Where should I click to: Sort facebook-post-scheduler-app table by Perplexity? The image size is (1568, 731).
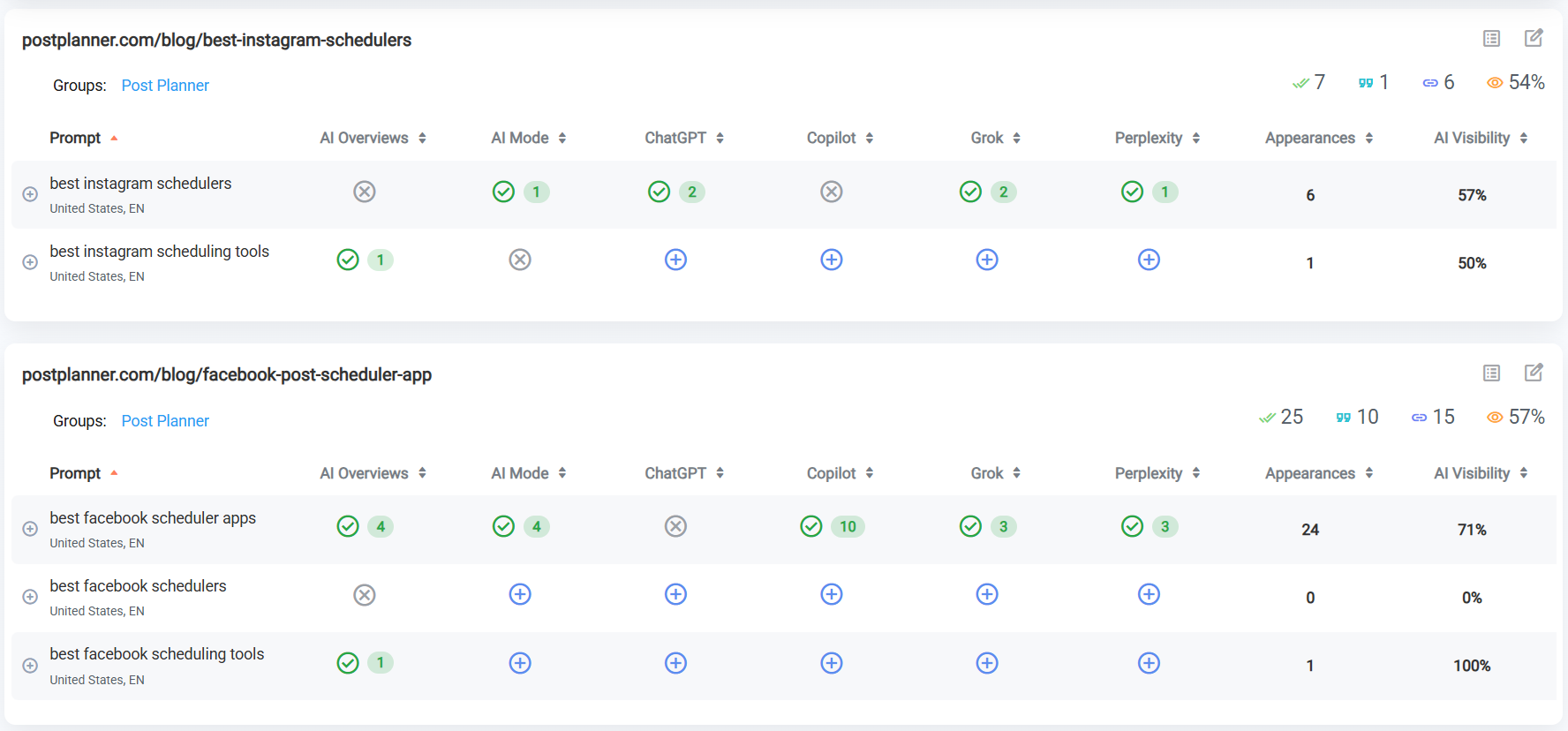[1157, 473]
